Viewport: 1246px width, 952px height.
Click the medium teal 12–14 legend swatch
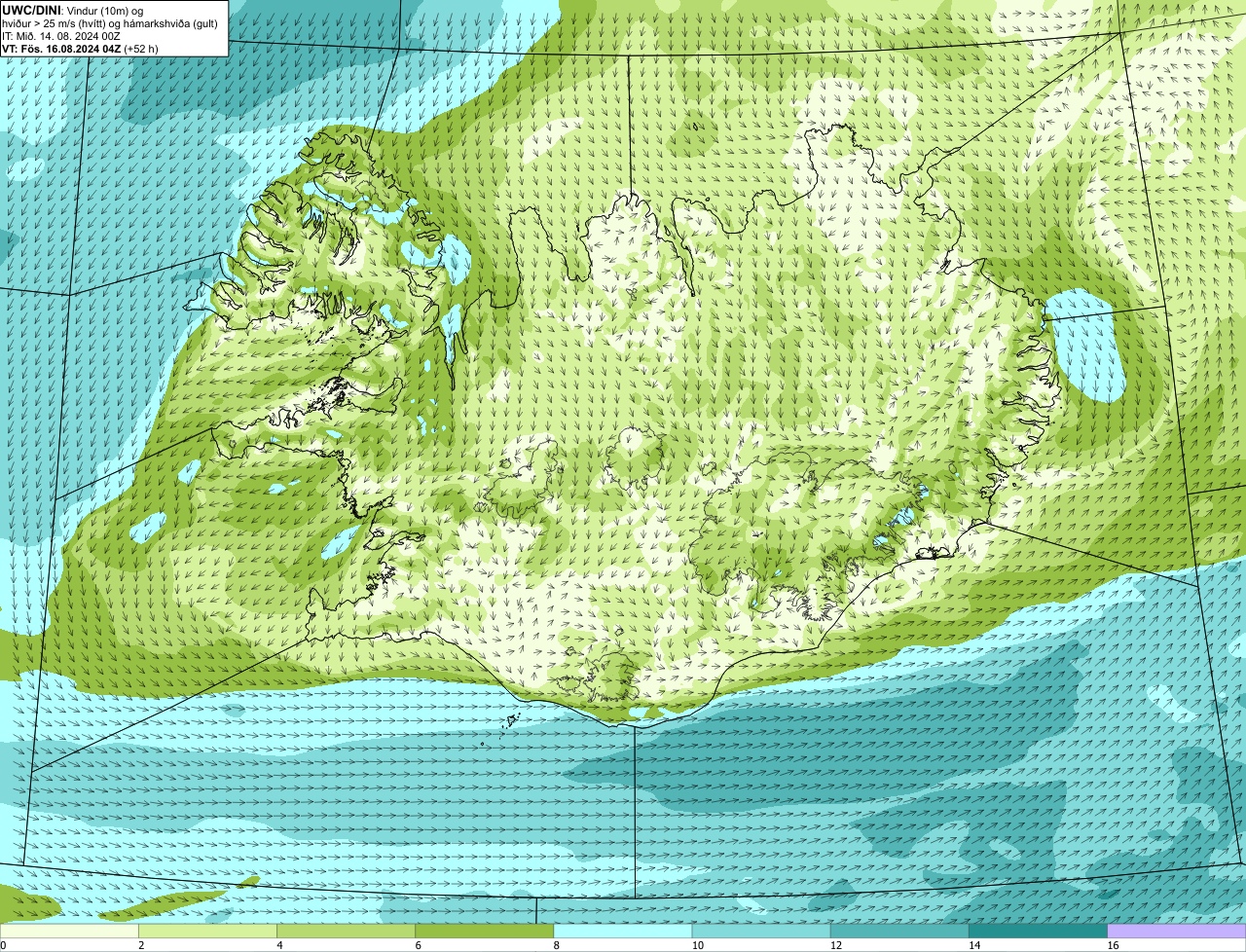899,932
